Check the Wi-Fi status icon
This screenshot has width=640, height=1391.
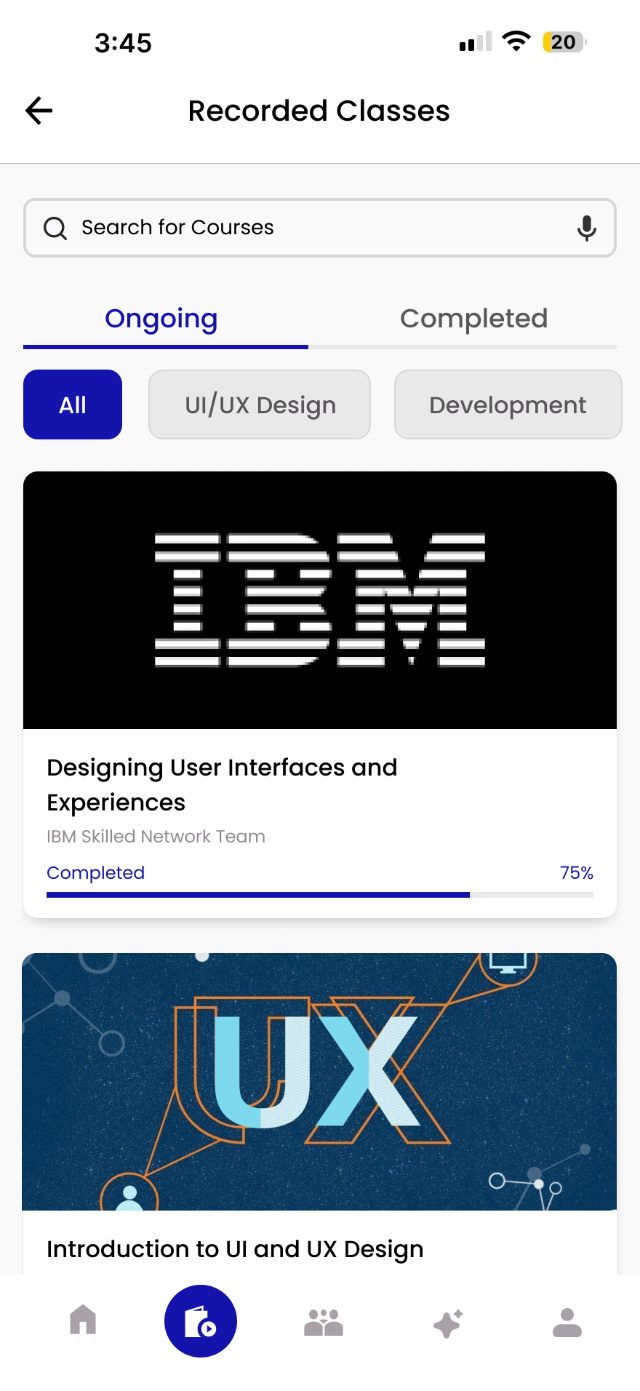516,41
